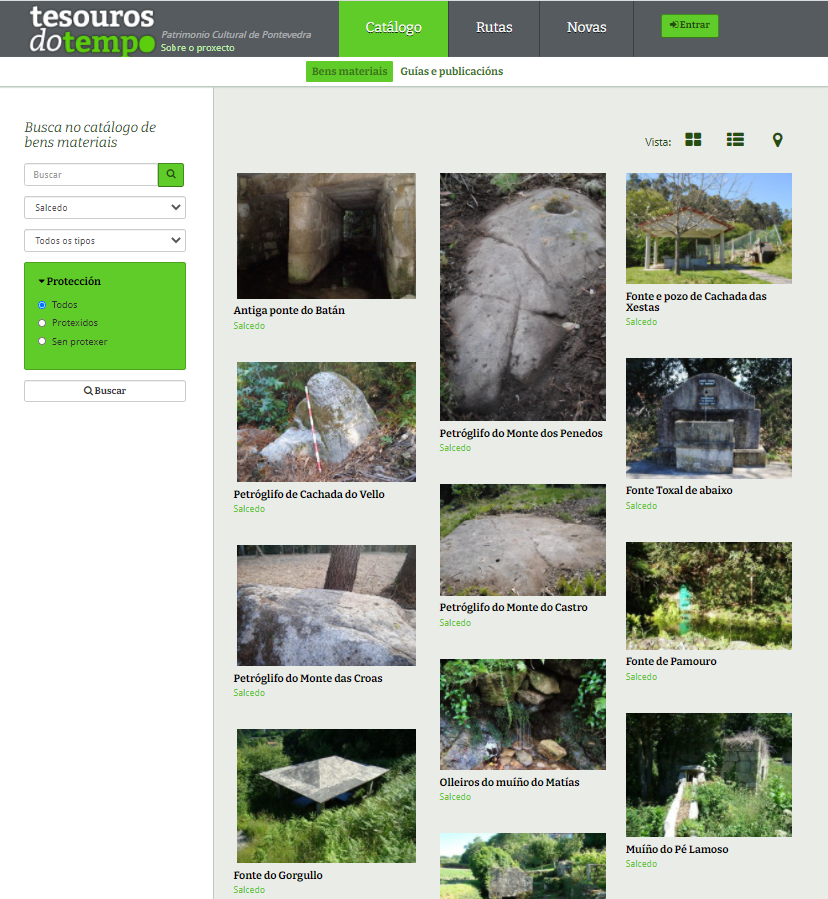Open the Rutas menu tab

[x=494, y=28]
